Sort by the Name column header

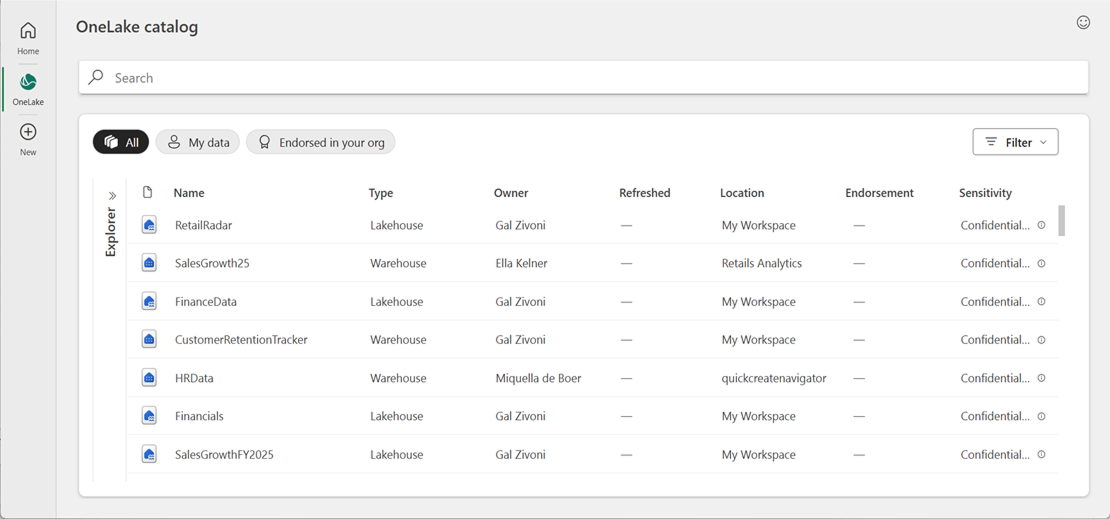tap(188, 193)
